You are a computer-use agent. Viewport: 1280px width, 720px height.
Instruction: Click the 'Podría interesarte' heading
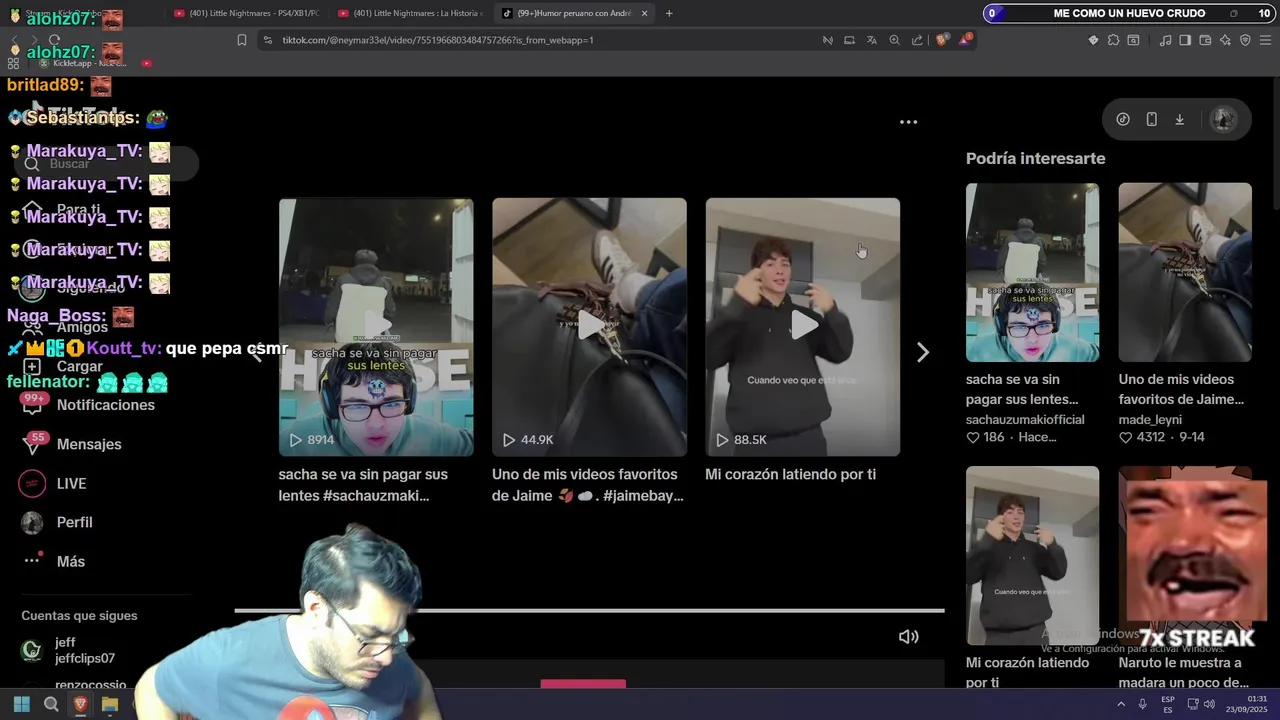point(1035,158)
